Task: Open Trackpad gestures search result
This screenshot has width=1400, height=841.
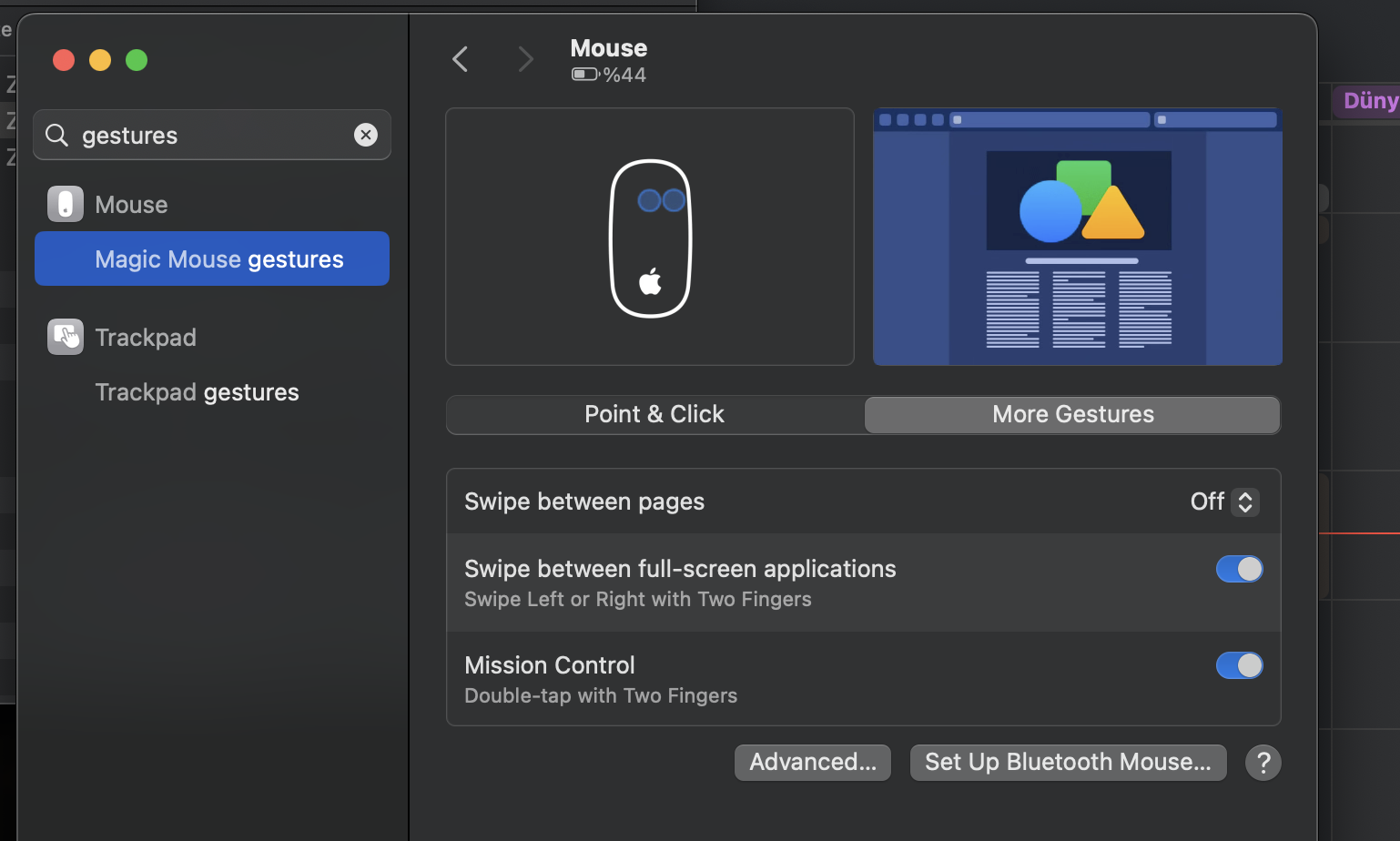Action: coord(197,392)
